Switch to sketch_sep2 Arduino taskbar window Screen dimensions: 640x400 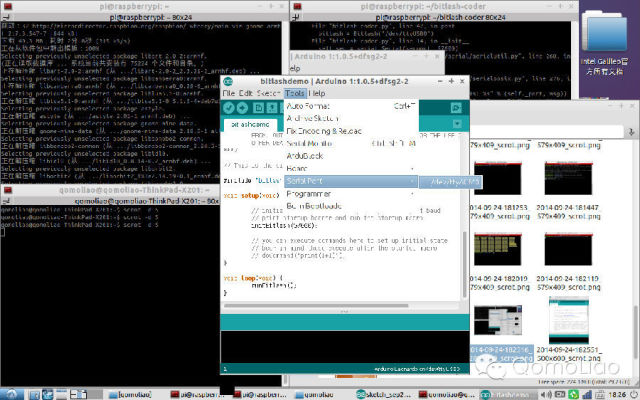click(x=384, y=395)
